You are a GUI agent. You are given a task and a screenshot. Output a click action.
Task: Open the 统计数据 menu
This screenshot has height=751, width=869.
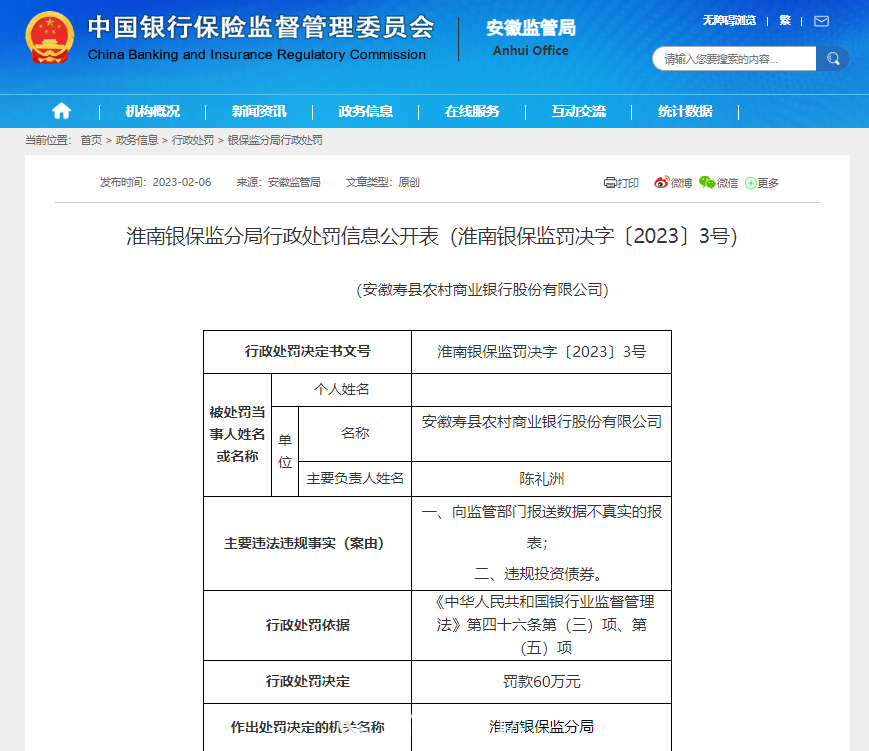(x=685, y=111)
